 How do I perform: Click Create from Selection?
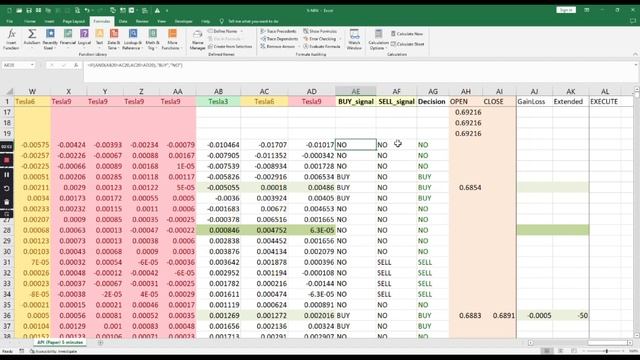(230, 47)
